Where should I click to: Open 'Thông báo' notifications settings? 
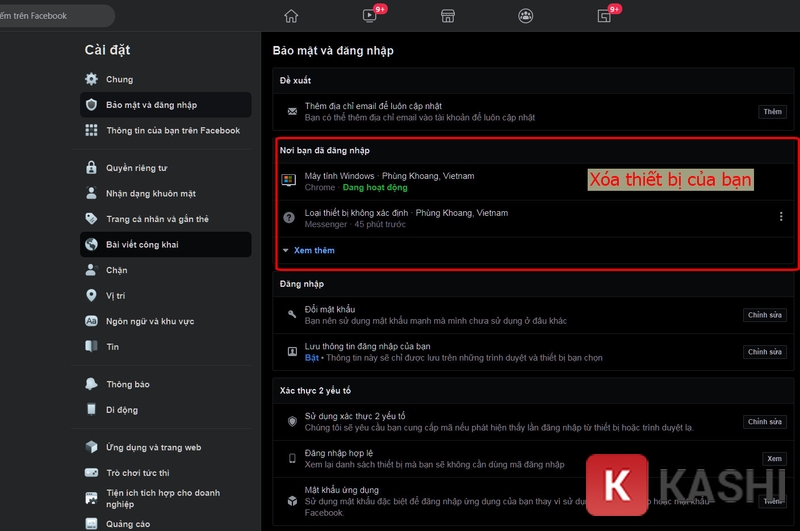click(x=128, y=384)
